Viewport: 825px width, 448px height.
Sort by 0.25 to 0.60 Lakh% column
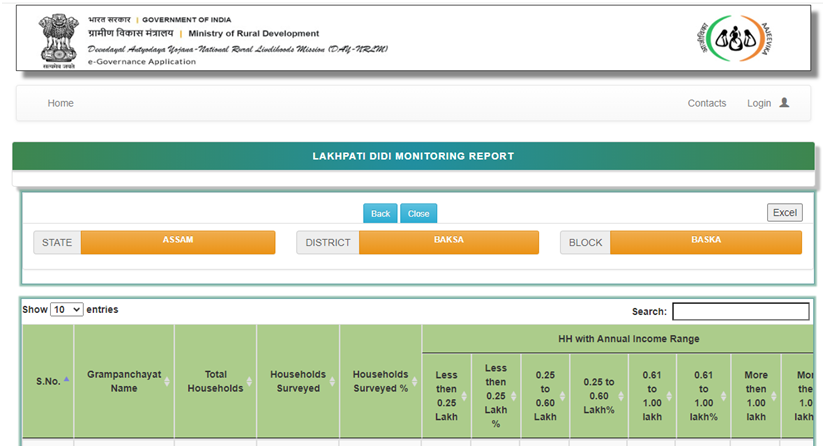point(621,396)
